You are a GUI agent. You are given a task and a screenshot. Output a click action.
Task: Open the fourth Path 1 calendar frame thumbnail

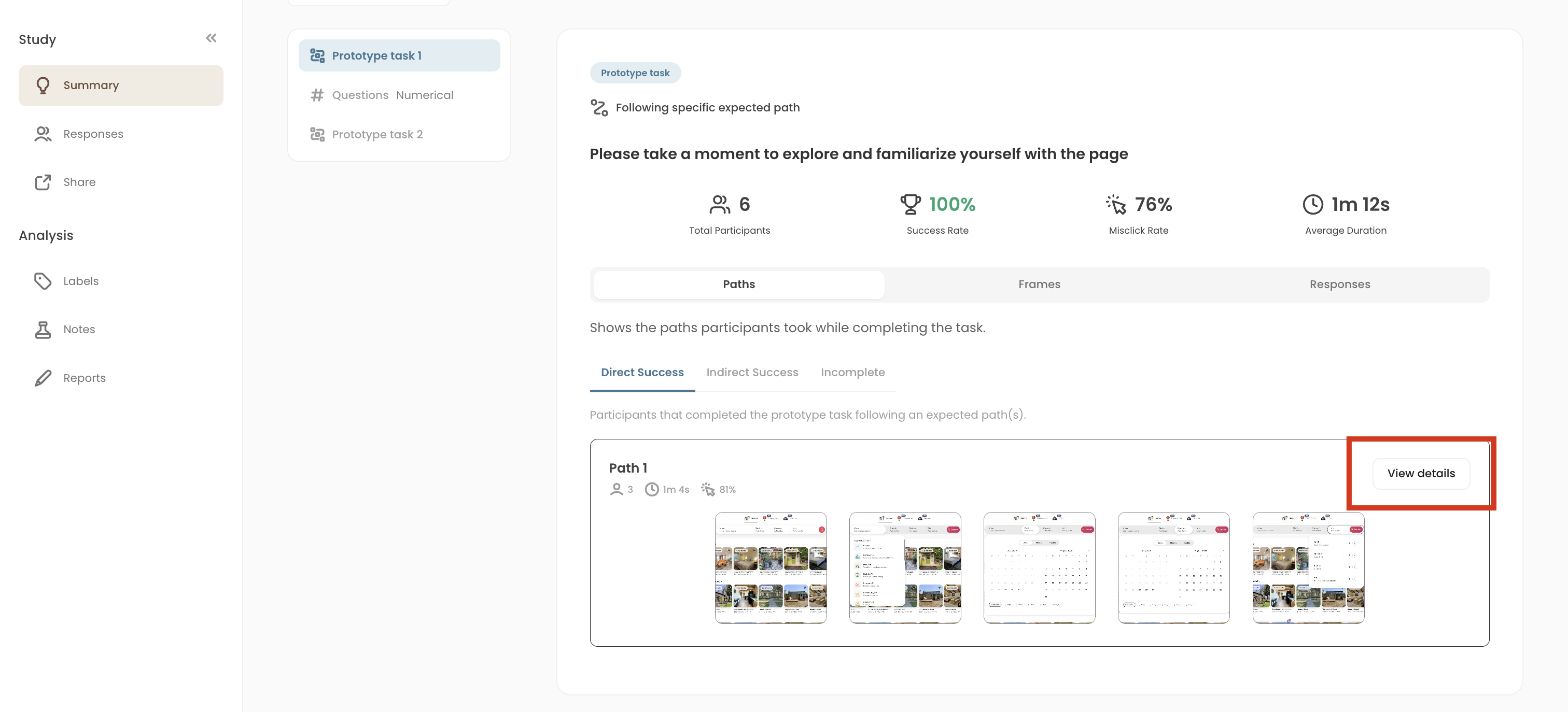click(1173, 568)
